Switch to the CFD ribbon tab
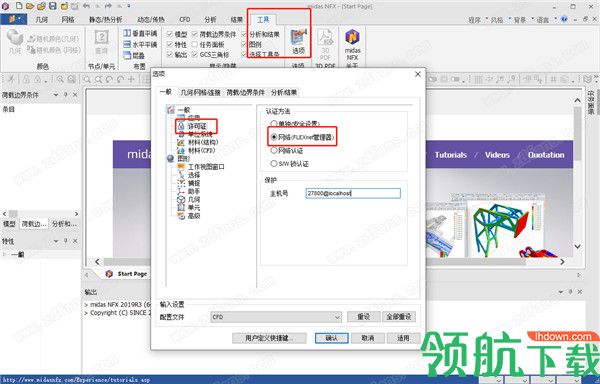The height and width of the screenshot is (384, 600). pos(185,20)
